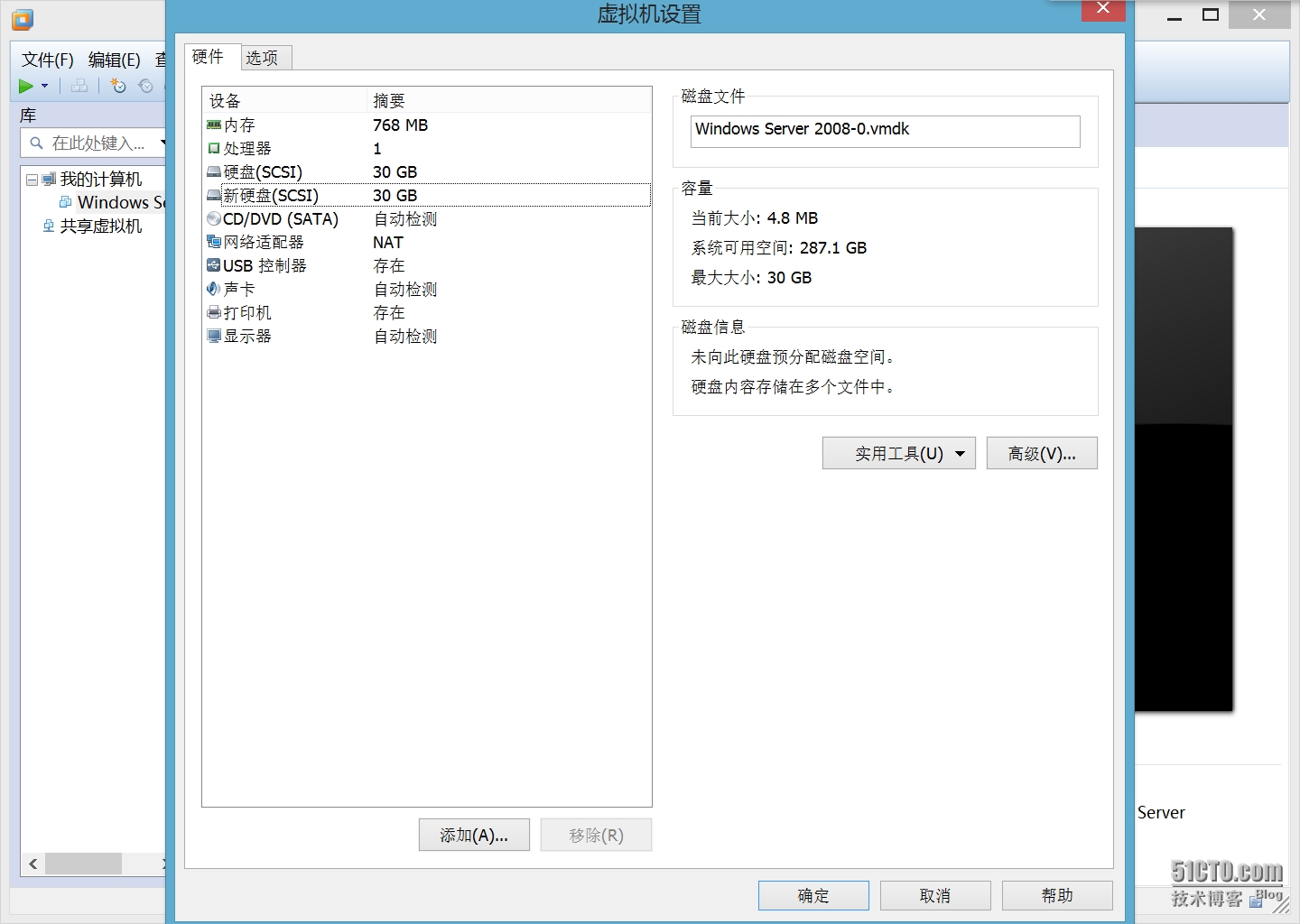Select the CD/DVD (SATA) disc icon
The width and height of the screenshot is (1300, 924).
214,218
